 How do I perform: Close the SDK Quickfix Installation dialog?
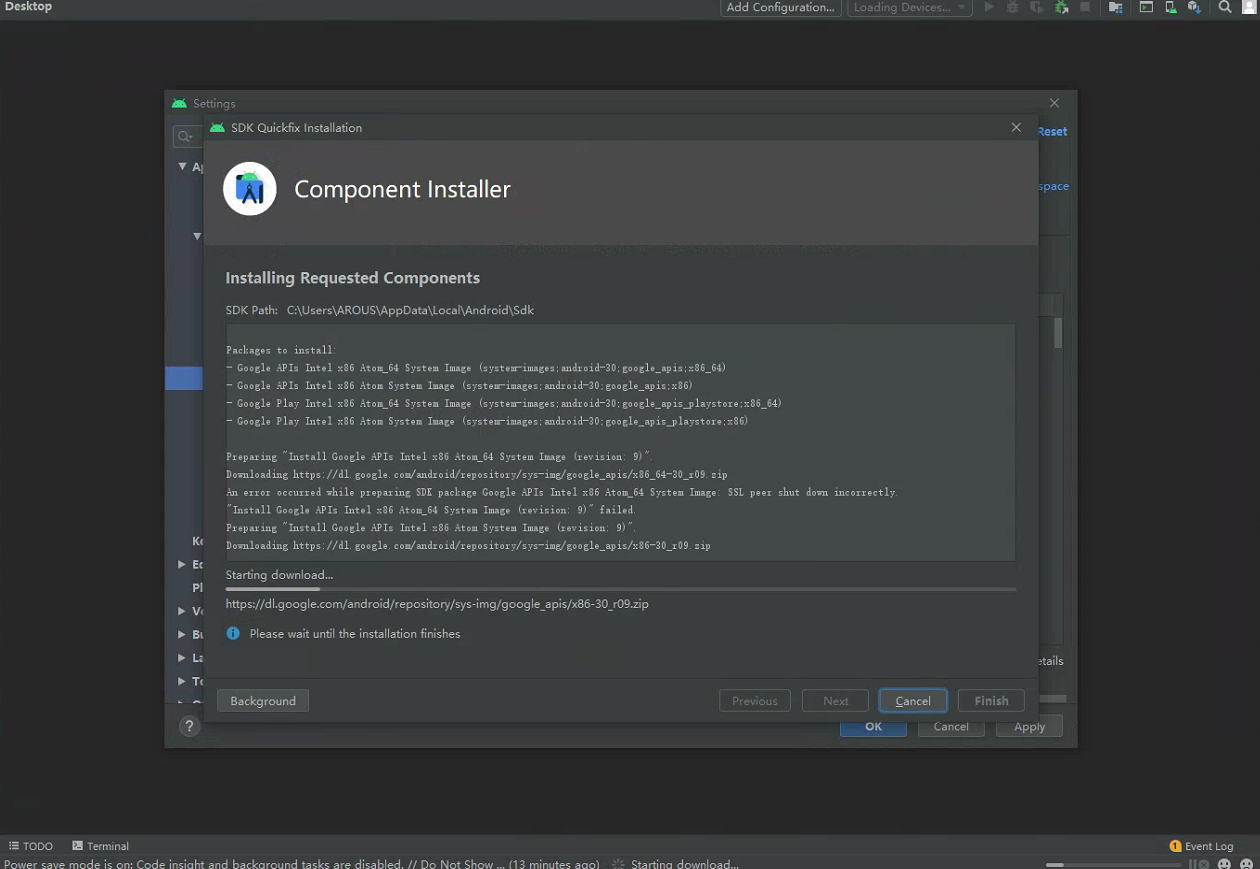tap(1016, 128)
